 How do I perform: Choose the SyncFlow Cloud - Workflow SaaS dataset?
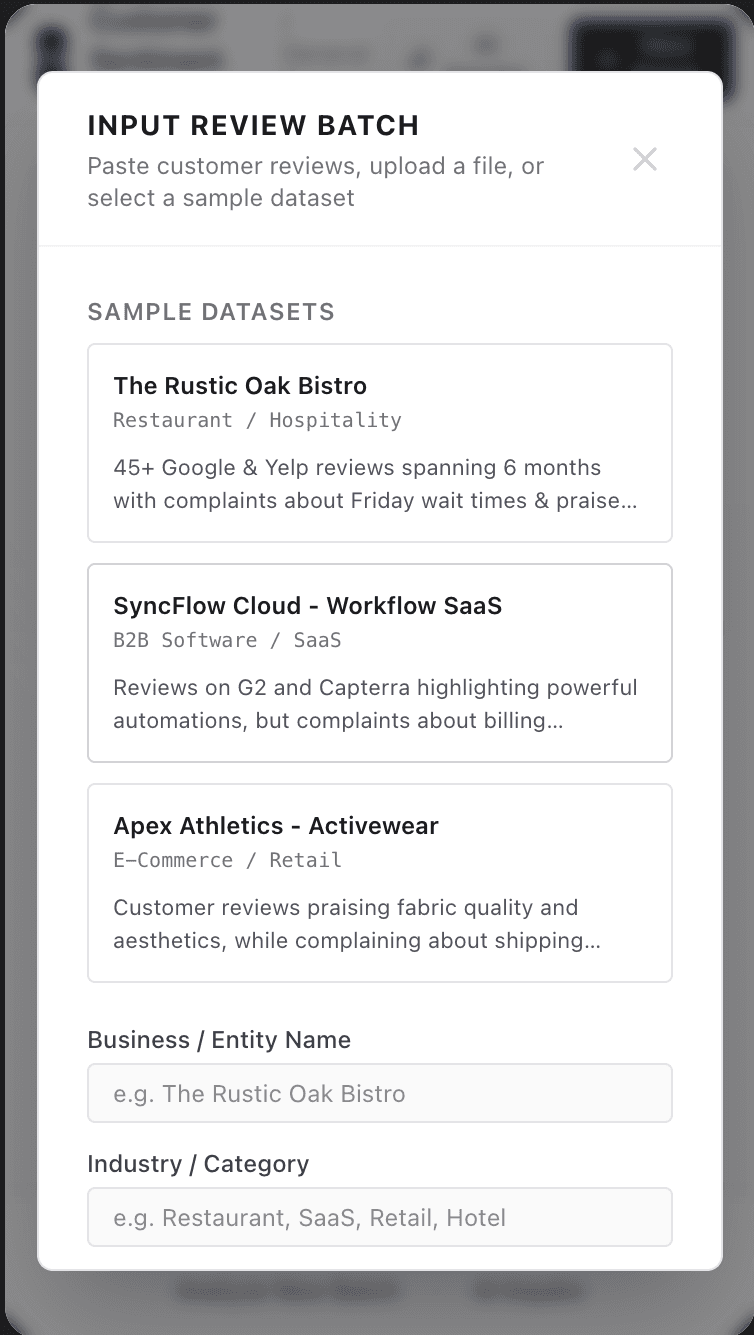click(x=380, y=663)
